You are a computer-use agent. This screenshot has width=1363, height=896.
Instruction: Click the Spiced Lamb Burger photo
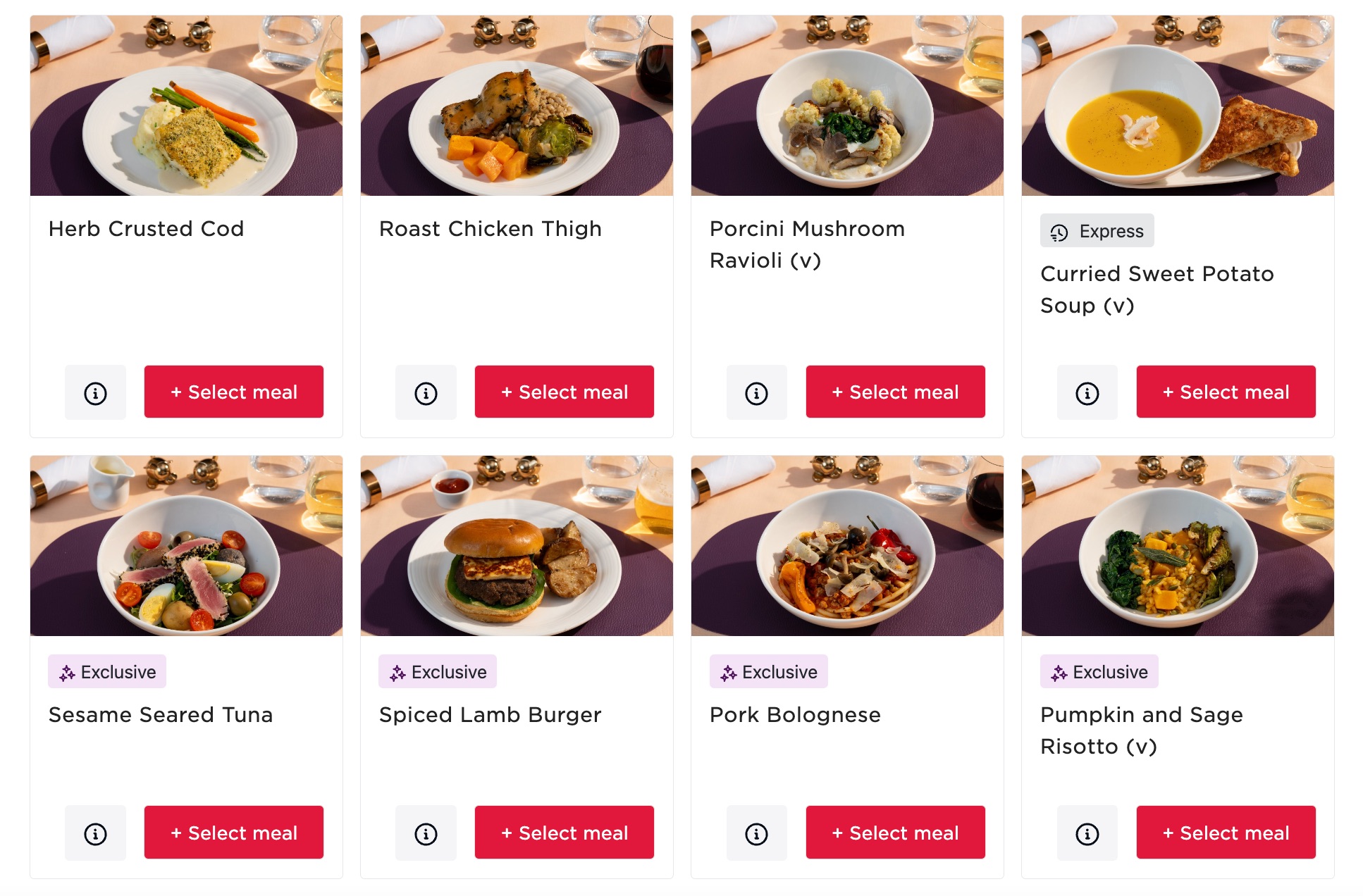coord(517,548)
